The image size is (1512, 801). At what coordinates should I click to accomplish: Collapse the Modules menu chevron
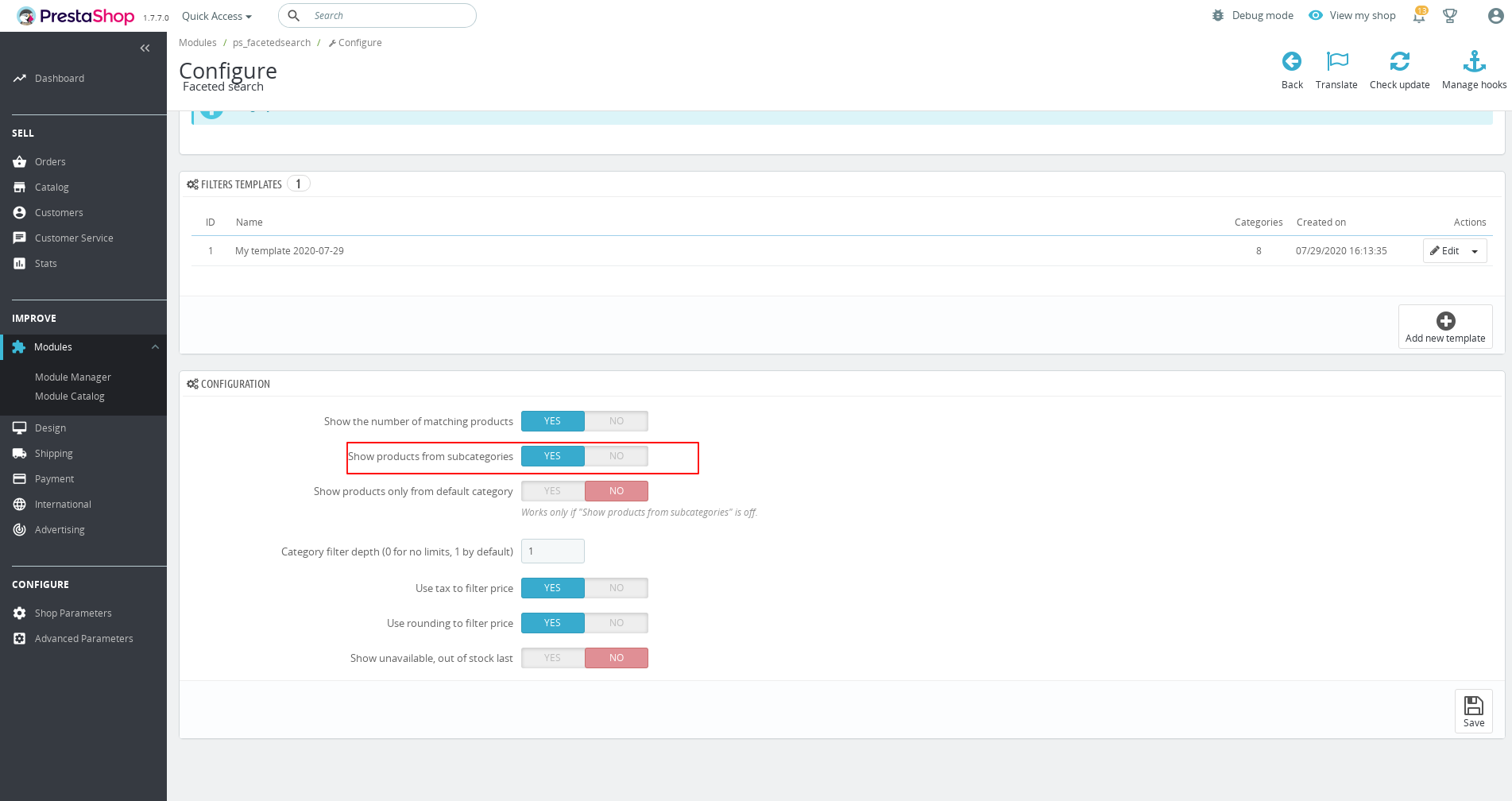[x=156, y=347]
